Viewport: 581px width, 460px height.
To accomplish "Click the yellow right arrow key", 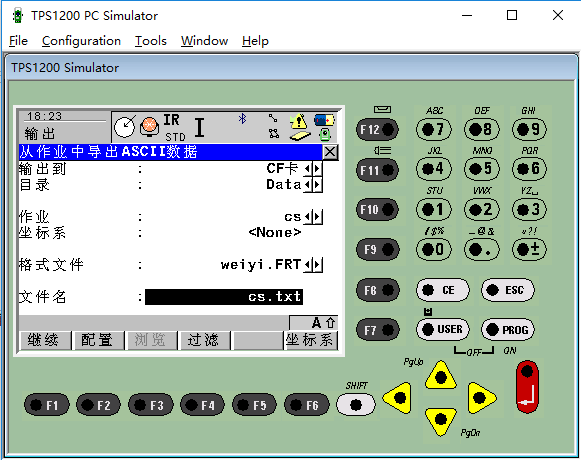I will [481, 398].
